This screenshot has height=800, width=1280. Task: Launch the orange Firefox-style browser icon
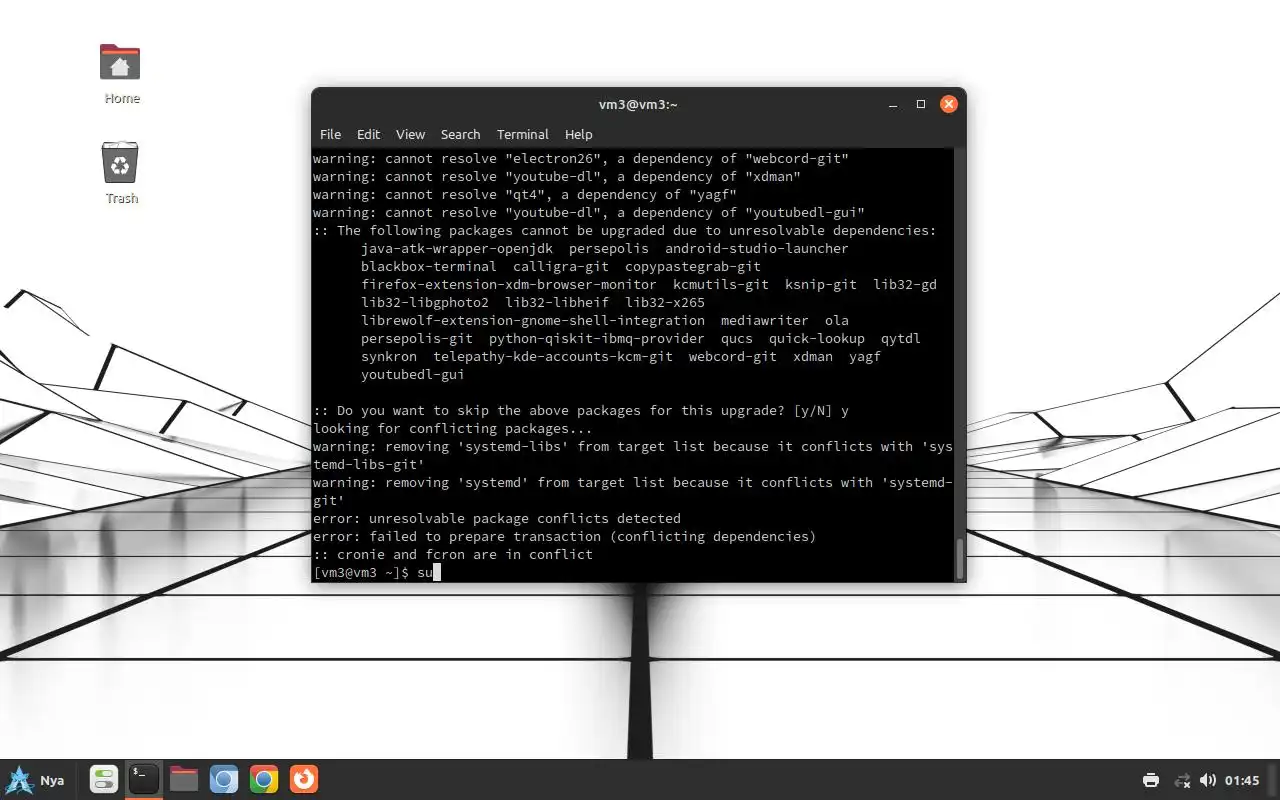click(x=304, y=779)
